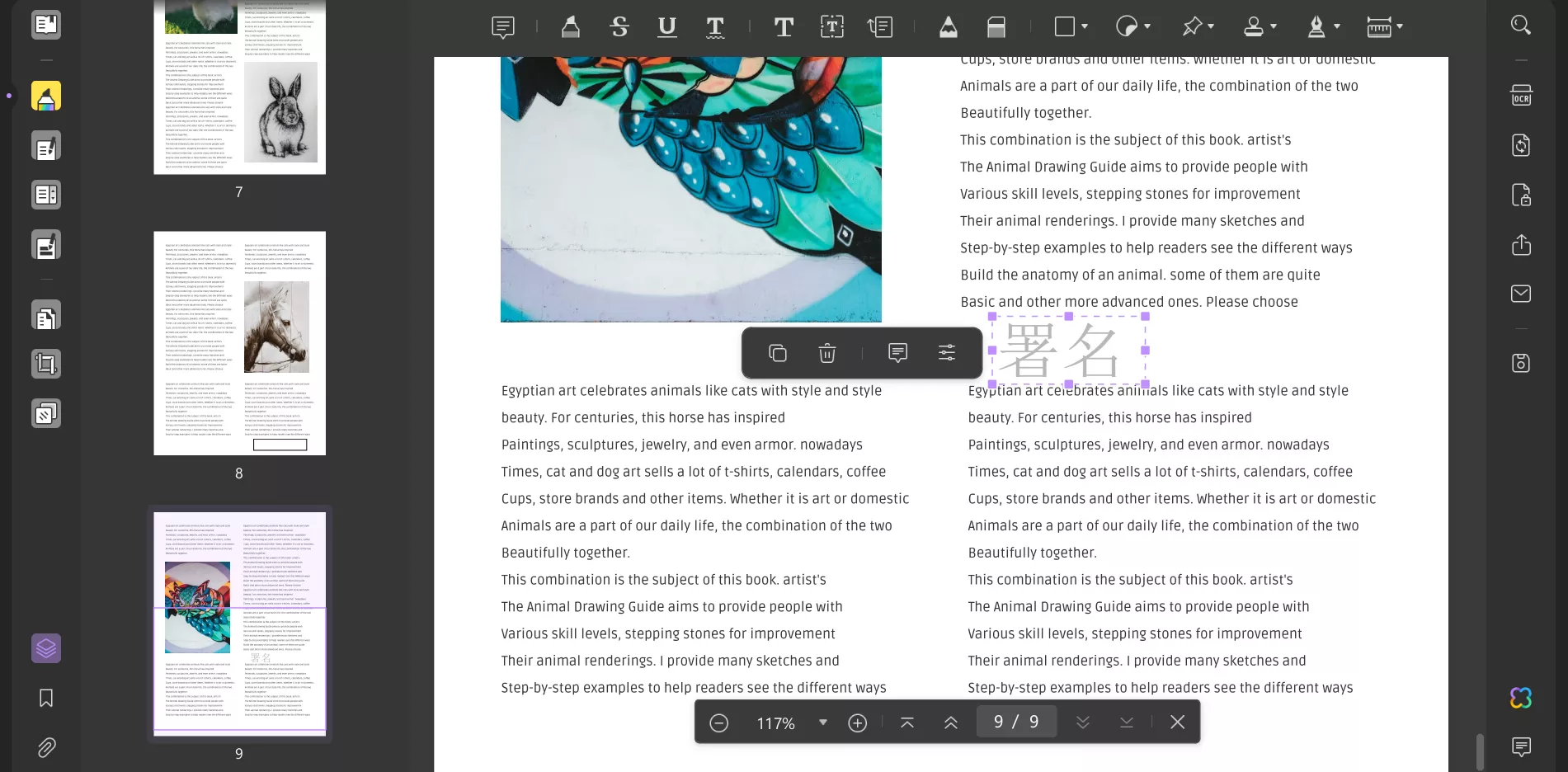Expand the Measure ruler dropdown arrow
Screen dimensions: 1568x772
click(1400, 26)
